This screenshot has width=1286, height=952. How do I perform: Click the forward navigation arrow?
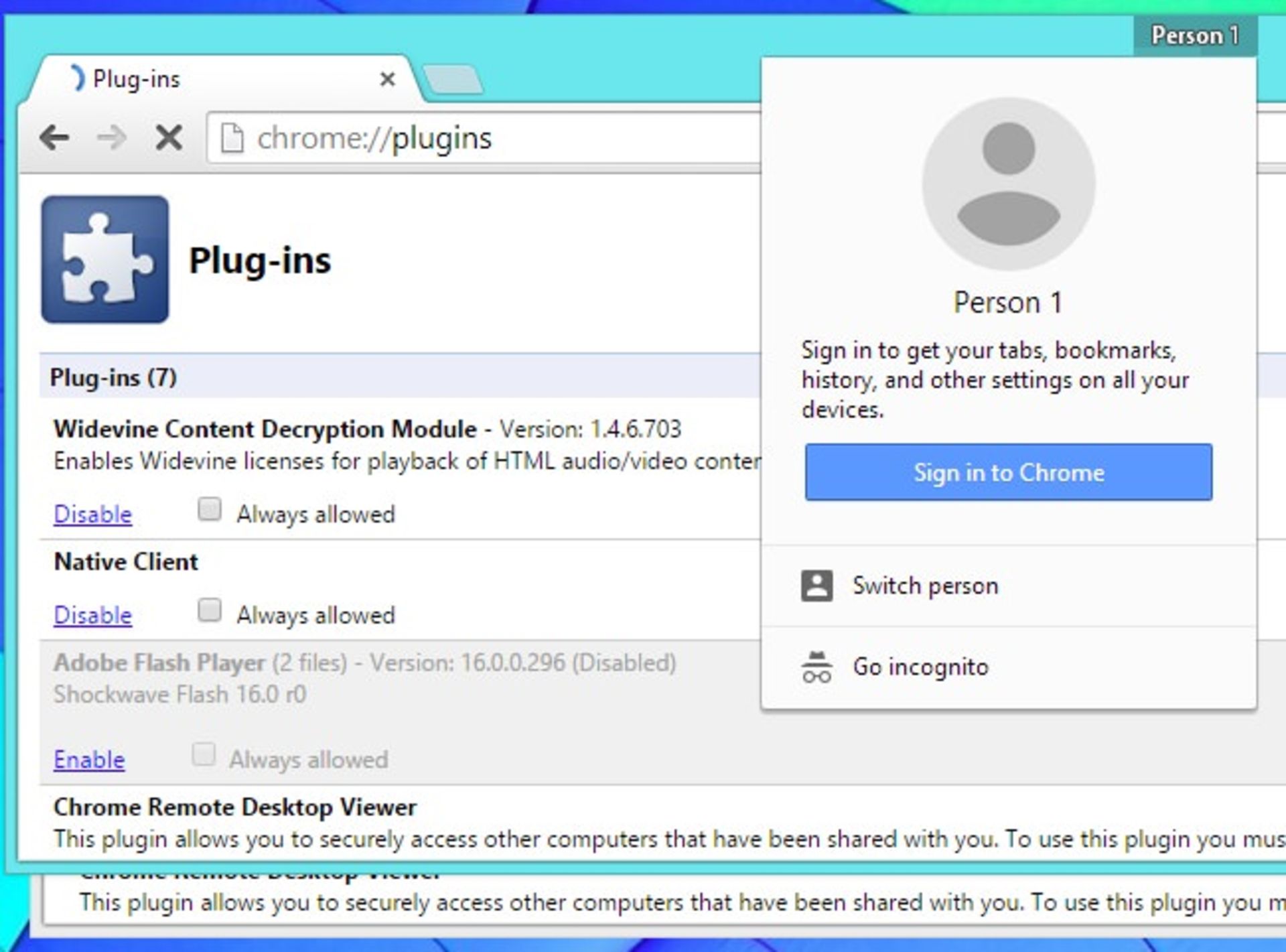coord(111,138)
